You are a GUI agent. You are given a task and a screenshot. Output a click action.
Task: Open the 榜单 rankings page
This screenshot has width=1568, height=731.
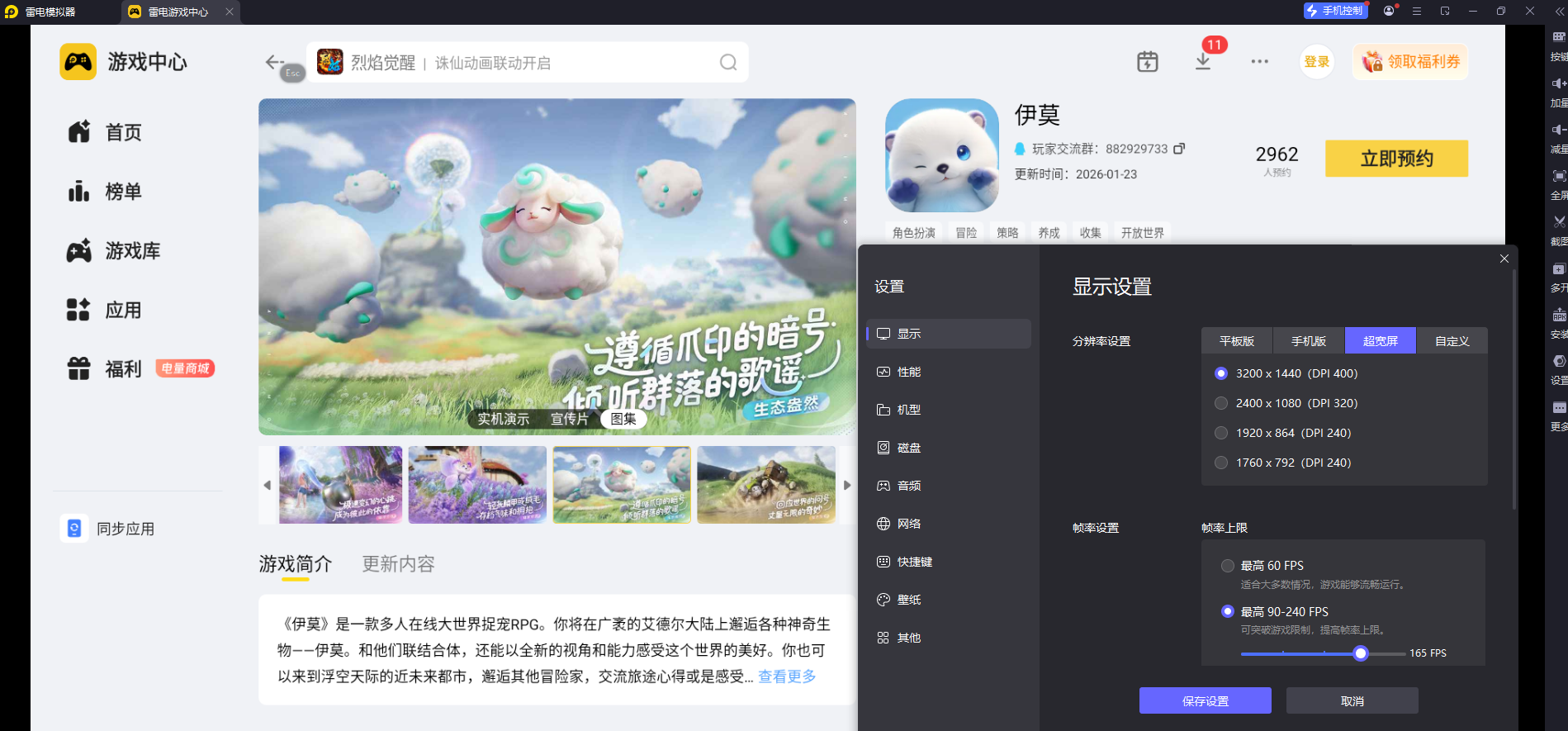pyautogui.click(x=105, y=192)
